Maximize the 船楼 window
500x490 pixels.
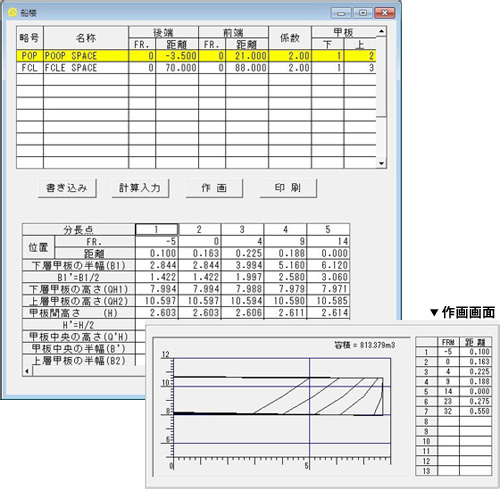363,13
